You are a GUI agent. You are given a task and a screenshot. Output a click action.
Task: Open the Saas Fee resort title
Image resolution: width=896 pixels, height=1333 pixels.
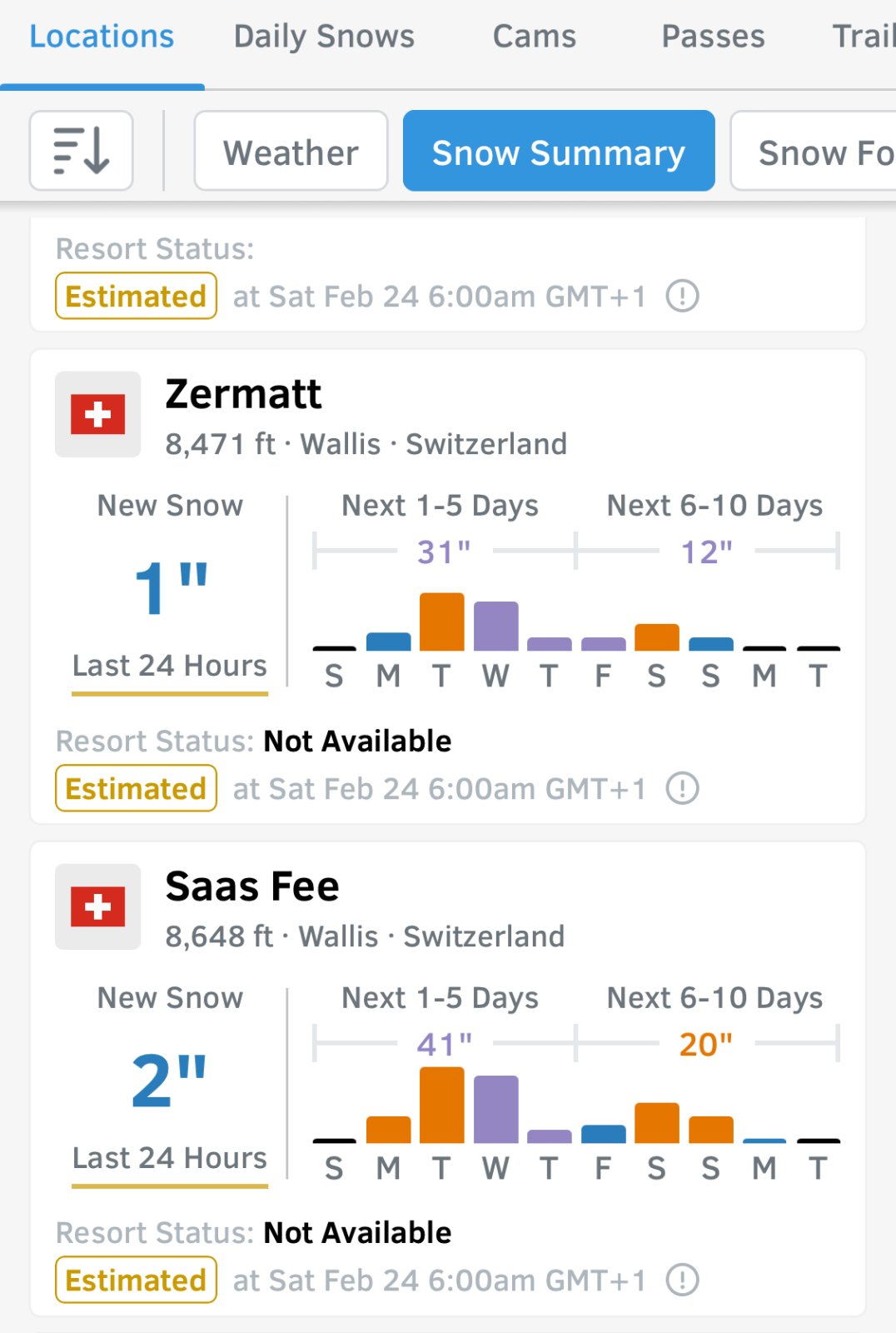pos(252,886)
